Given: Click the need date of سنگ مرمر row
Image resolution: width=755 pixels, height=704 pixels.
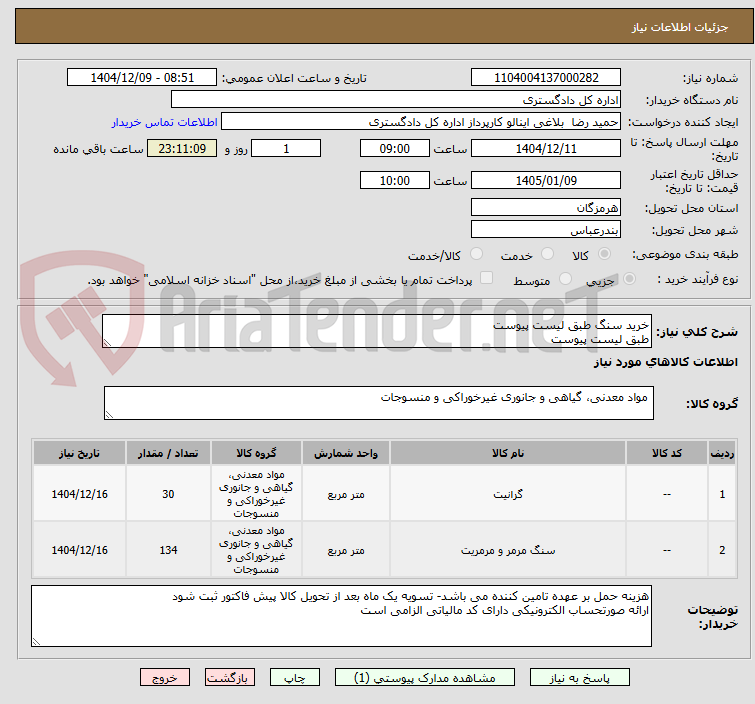Looking at the screenshot, I should (x=79, y=550).
